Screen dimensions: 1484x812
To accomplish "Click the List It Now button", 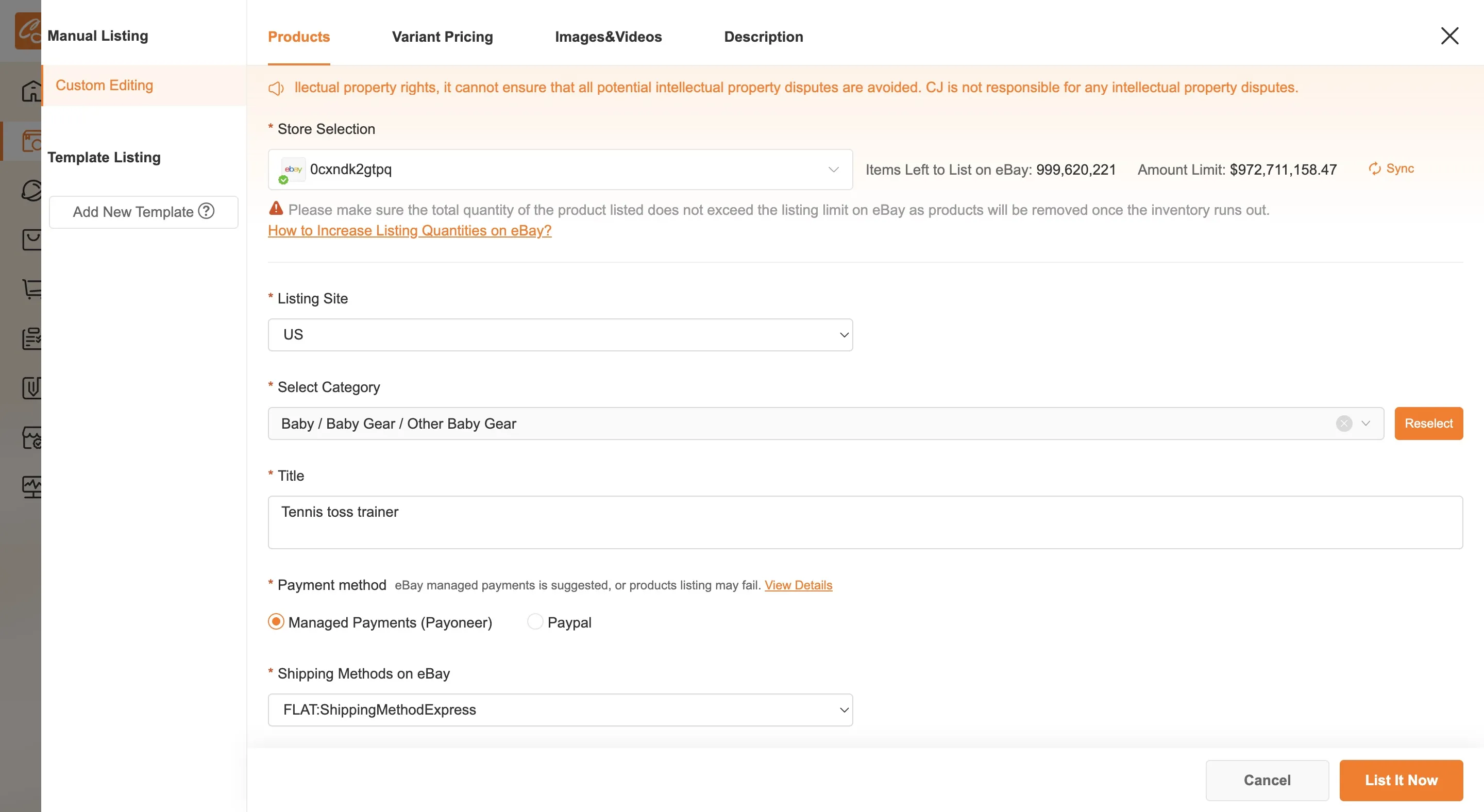I will (x=1401, y=781).
